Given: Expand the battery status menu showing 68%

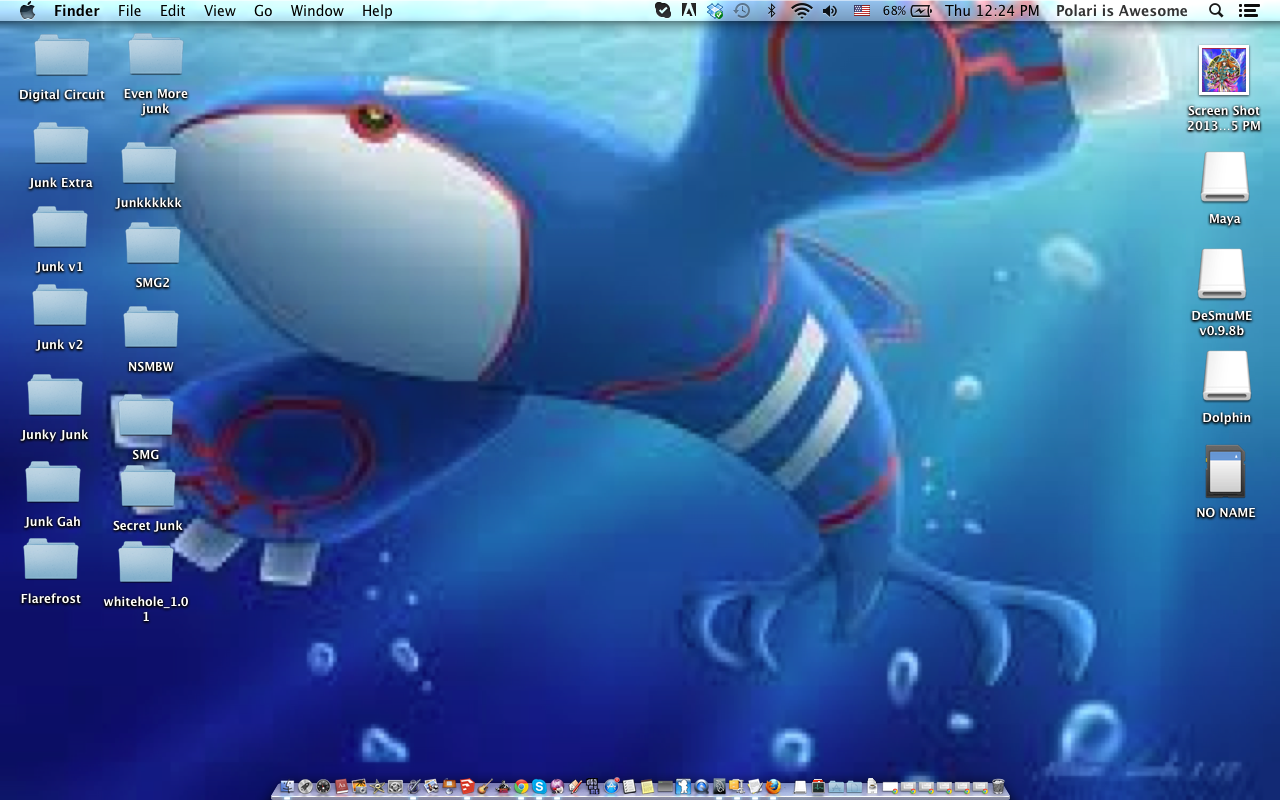Looking at the screenshot, I should [x=908, y=11].
